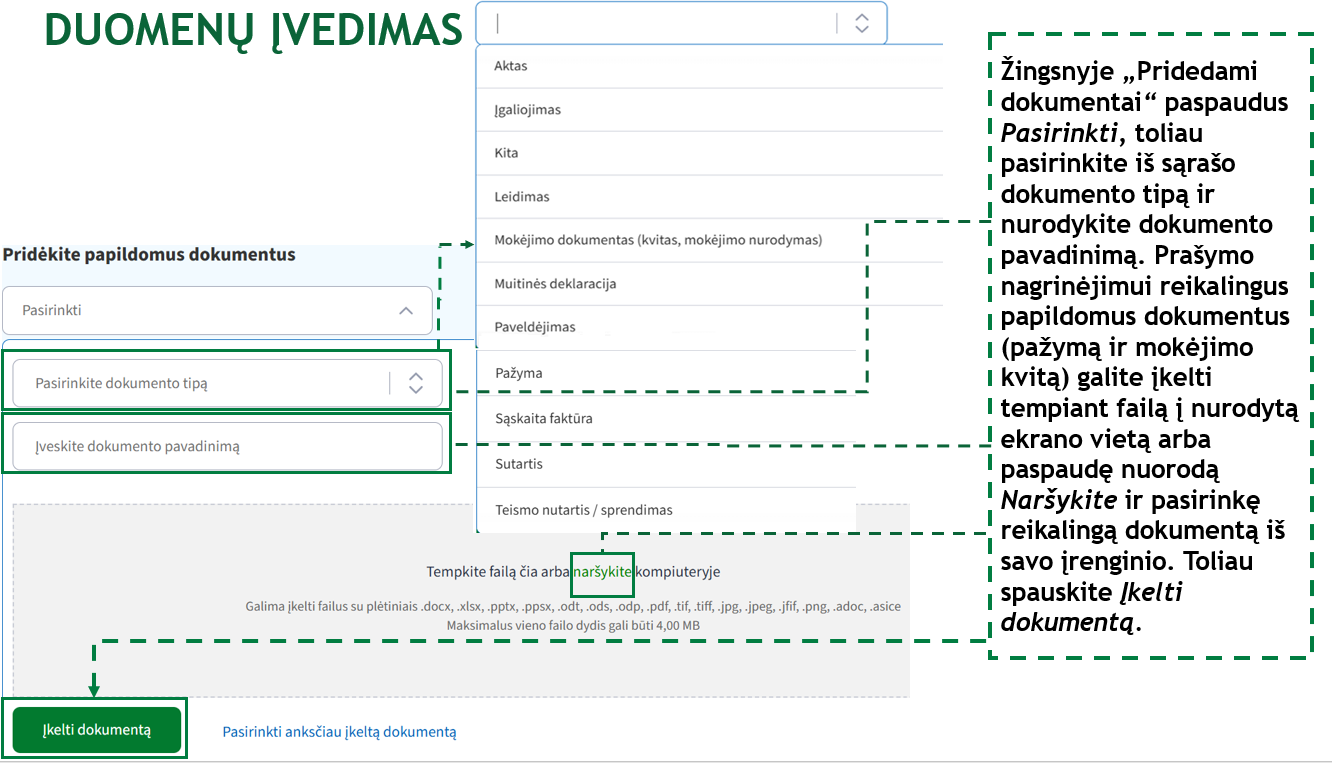Click the 'naršykite' browse link
This screenshot has width=1332, height=763.
coord(602,572)
